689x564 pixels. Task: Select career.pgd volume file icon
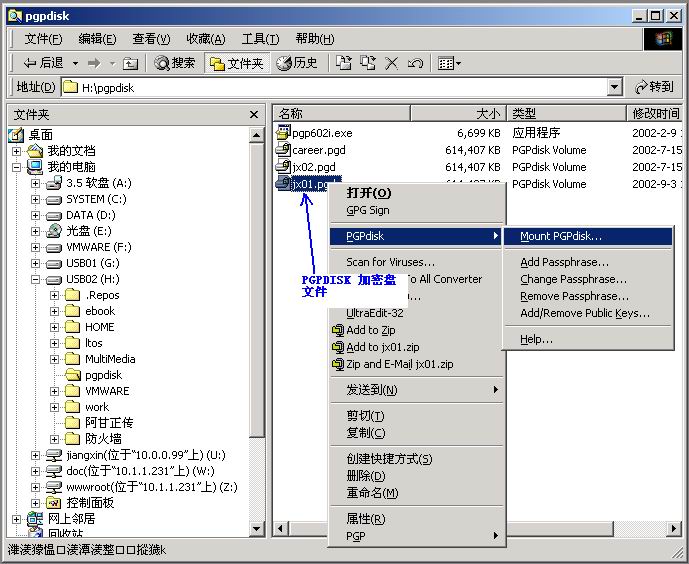(283, 149)
